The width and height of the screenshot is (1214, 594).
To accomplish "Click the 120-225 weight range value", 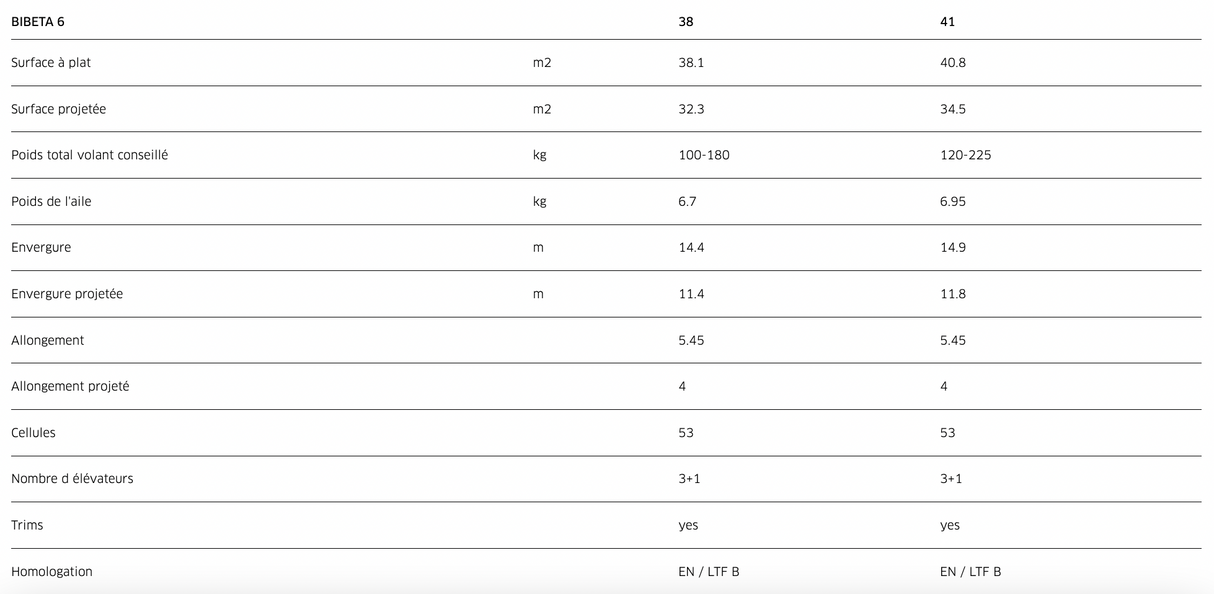I will click(x=966, y=155).
